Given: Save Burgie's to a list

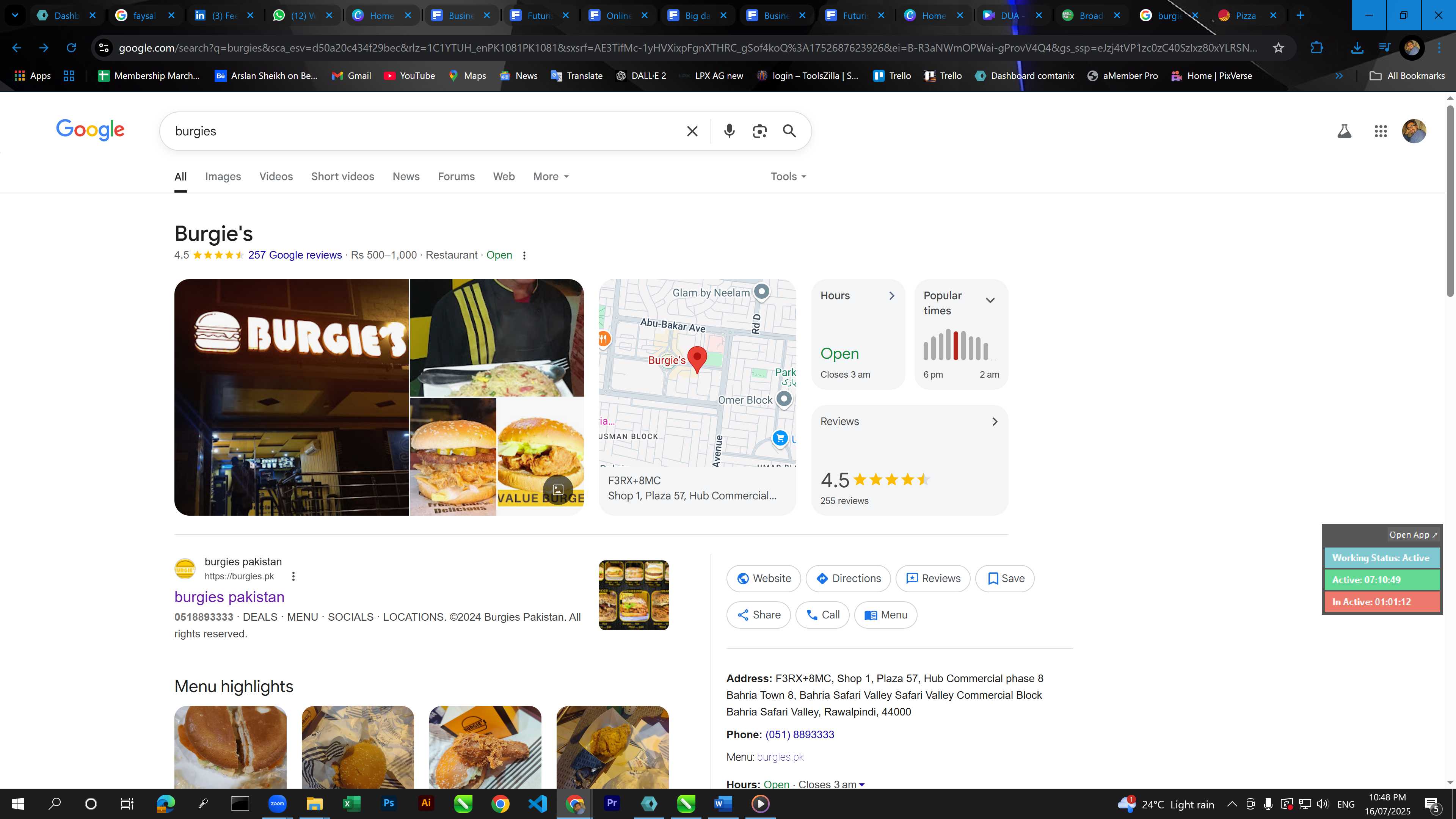Looking at the screenshot, I should pos(1005,578).
